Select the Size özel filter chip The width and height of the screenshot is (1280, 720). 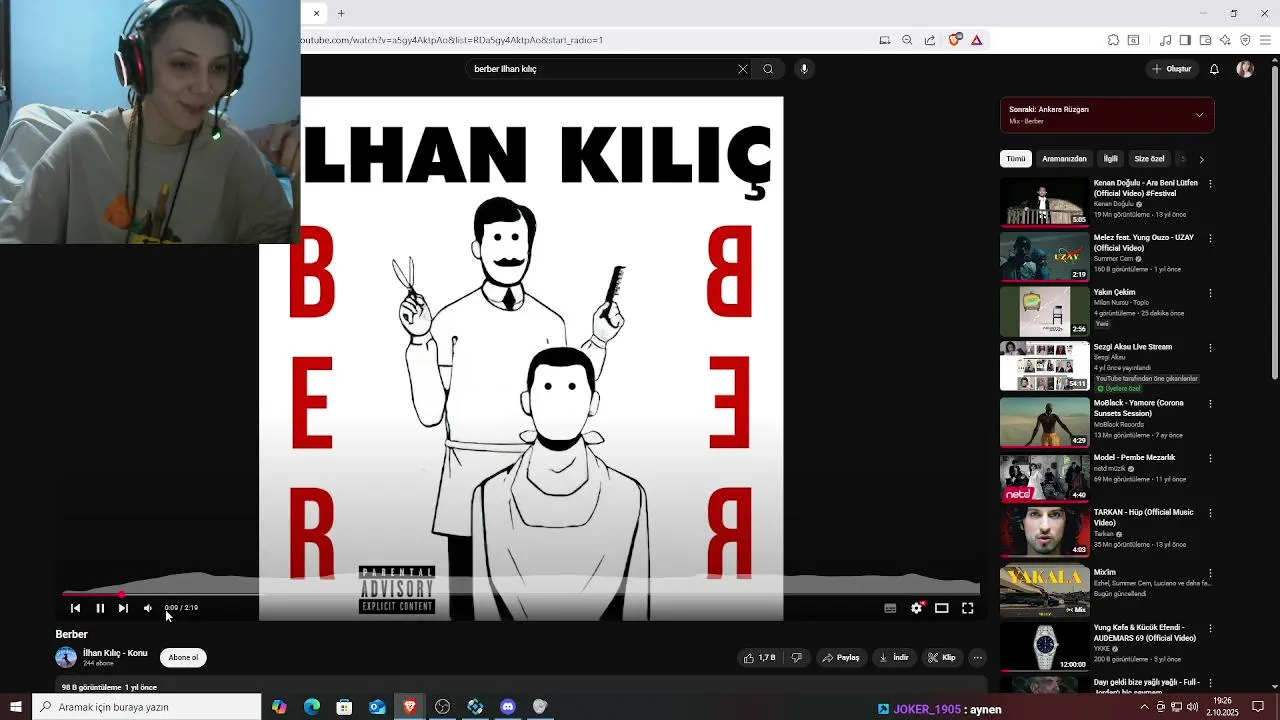[x=1149, y=159]
